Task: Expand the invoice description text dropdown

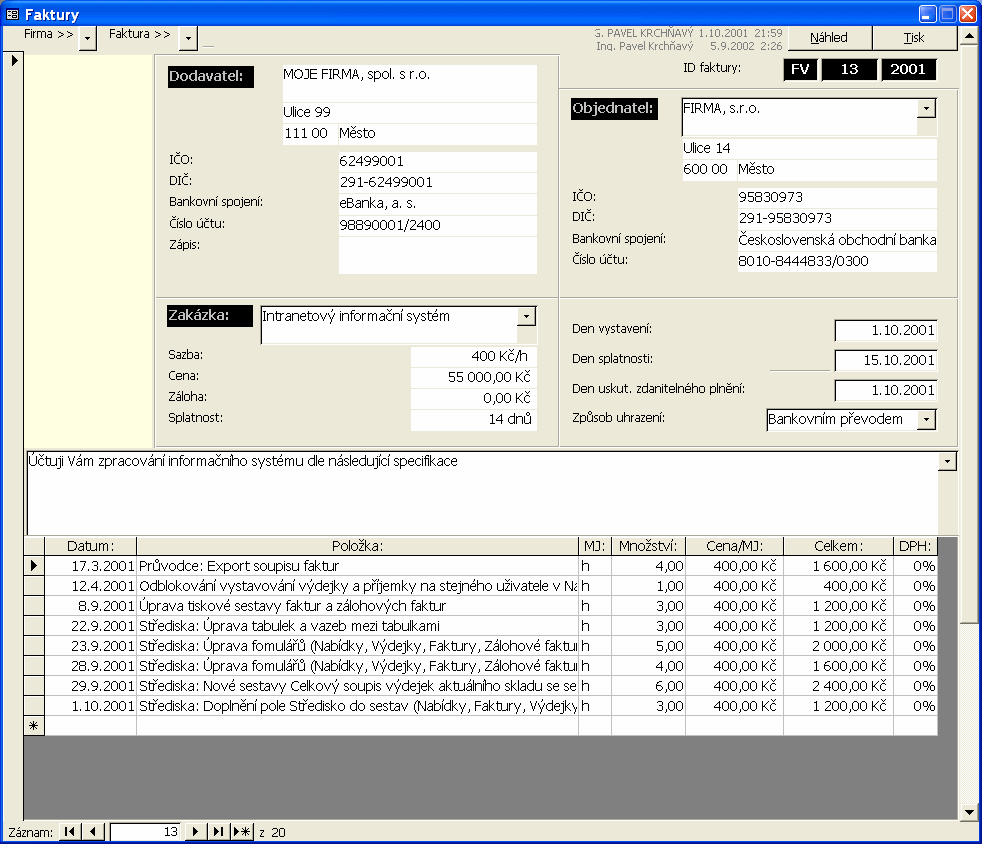Action: [947, 461]
